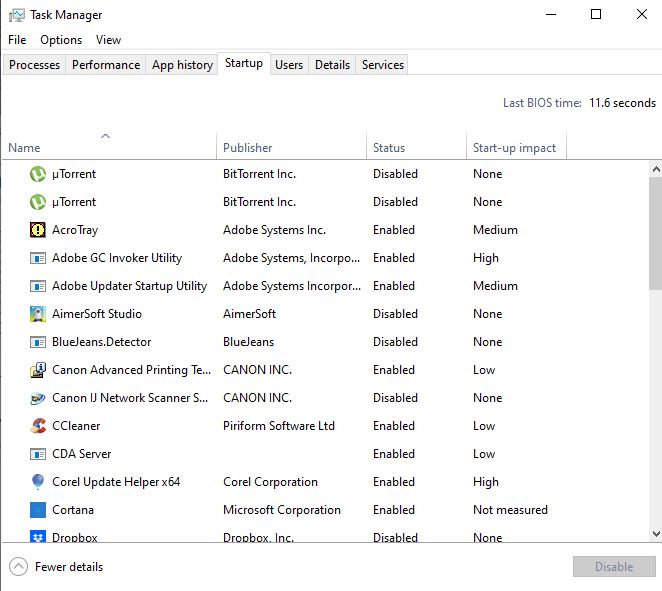Switch to the Services tab
Screen dimensions: 662x591
383,65
